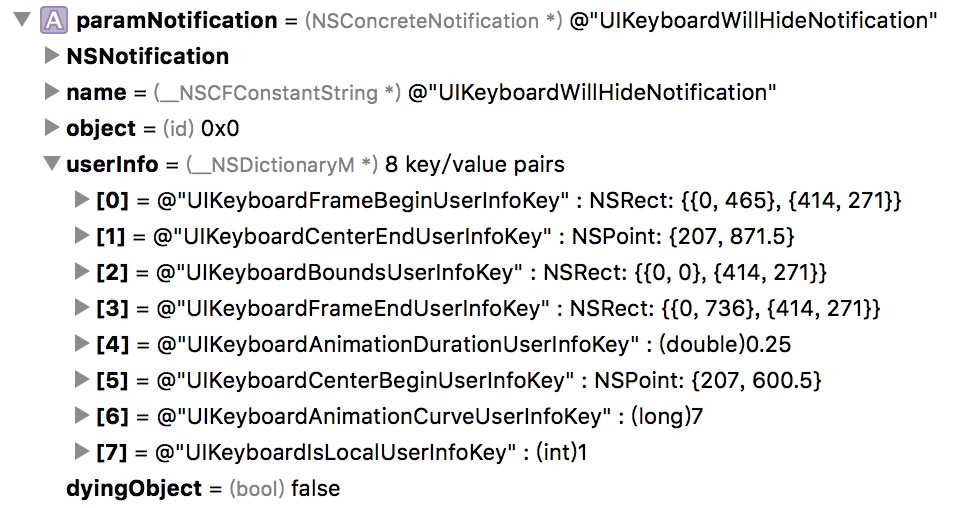Viewport: 980px width, 508px height.
Task: Expand userInfo entry [6] triangle
Action: (x=81, y=416)
